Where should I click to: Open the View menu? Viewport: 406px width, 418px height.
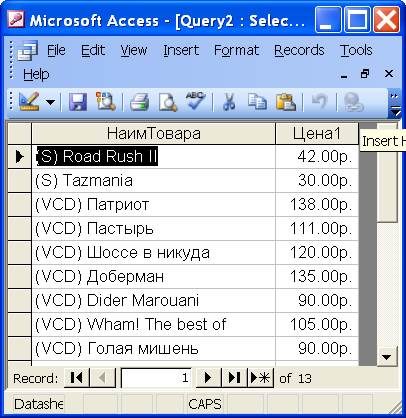[x=134, y=50]
